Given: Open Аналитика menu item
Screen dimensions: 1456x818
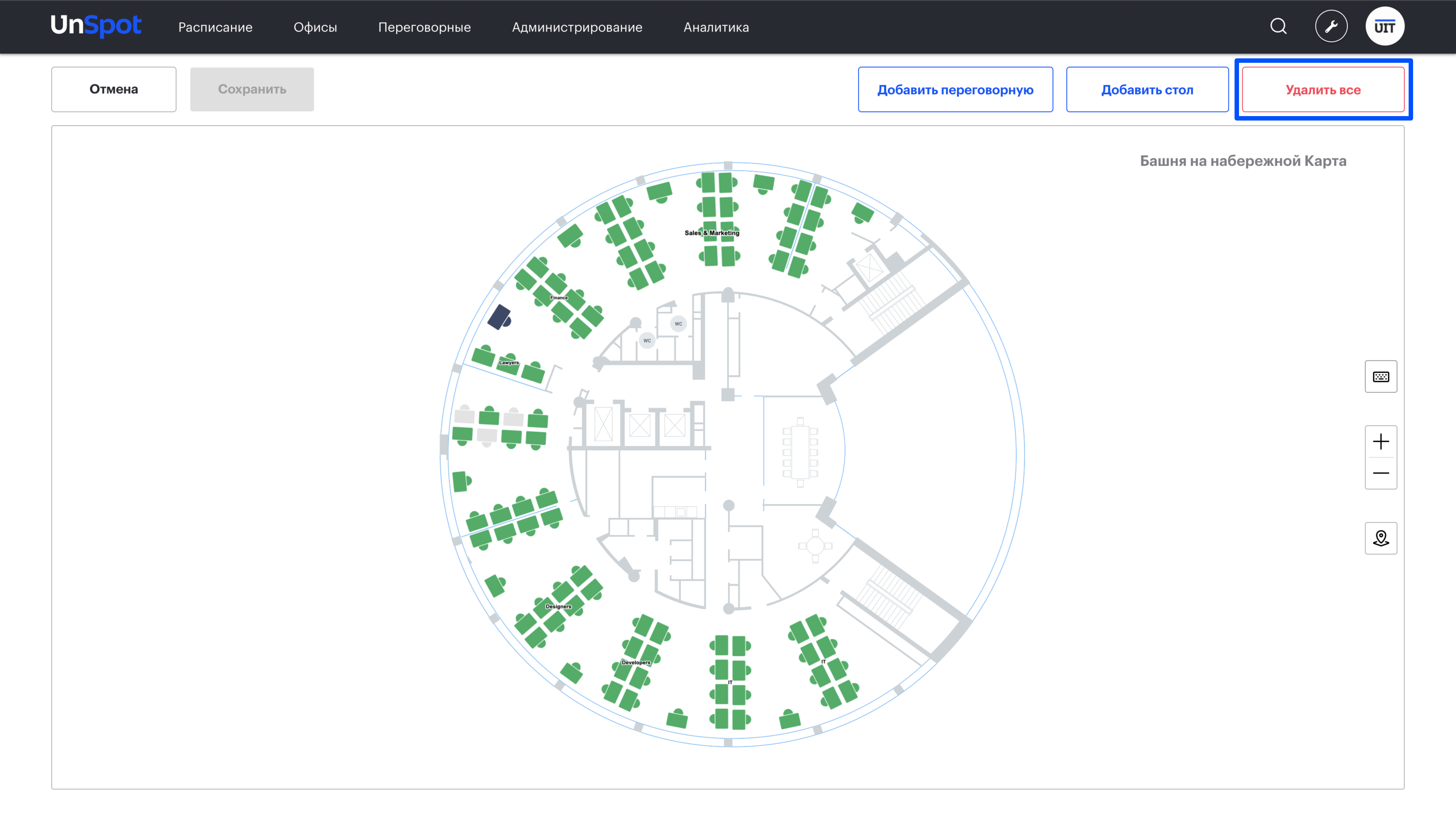Looking at the screenshot, I should coord(716,27).
